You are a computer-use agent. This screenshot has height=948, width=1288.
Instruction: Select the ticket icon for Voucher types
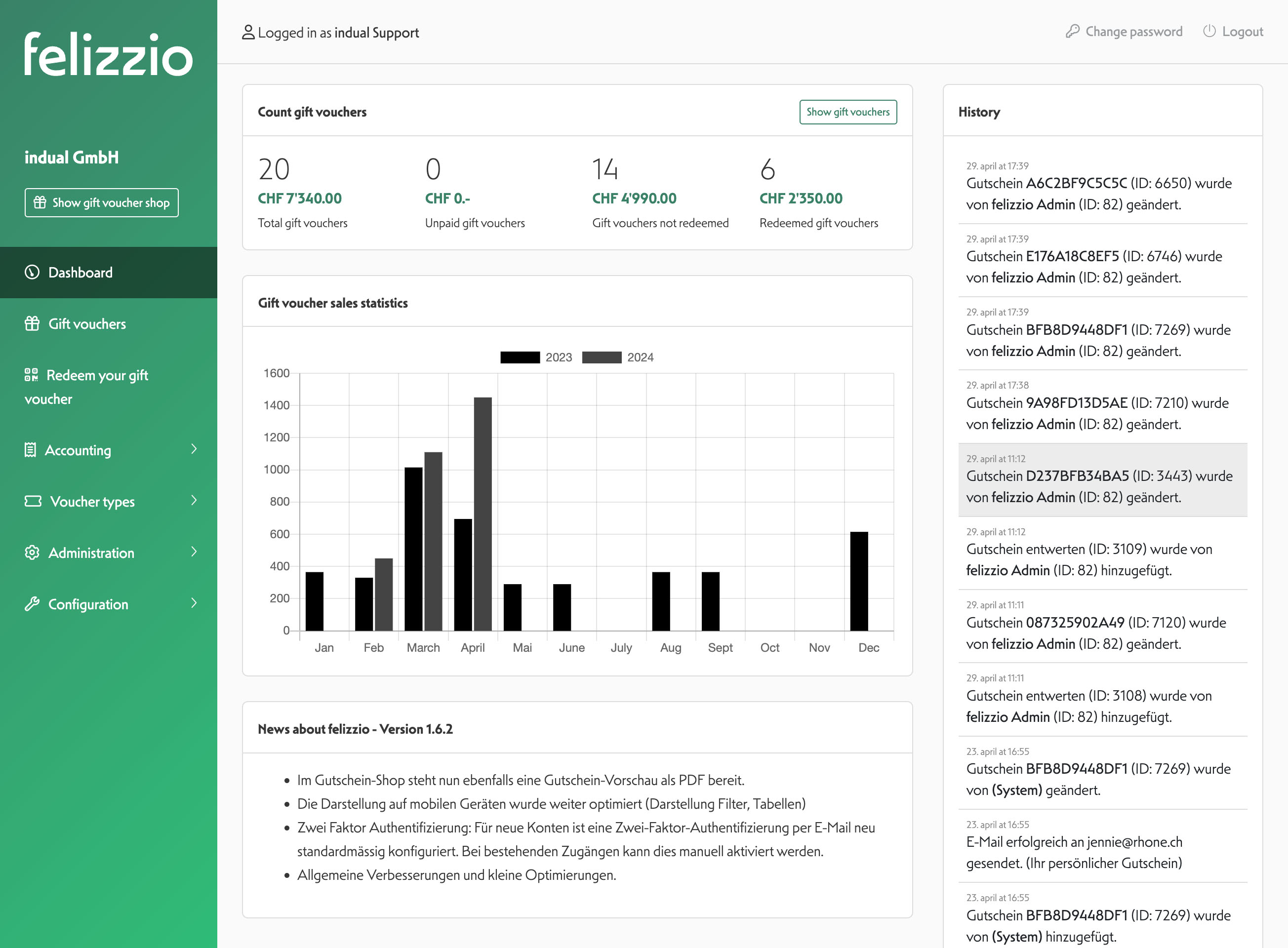[33, 501]
